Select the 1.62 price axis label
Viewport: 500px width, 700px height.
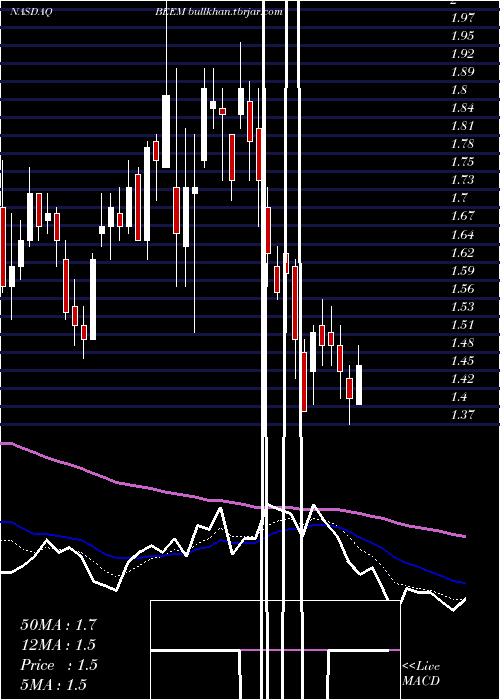(x=462, y=253)
